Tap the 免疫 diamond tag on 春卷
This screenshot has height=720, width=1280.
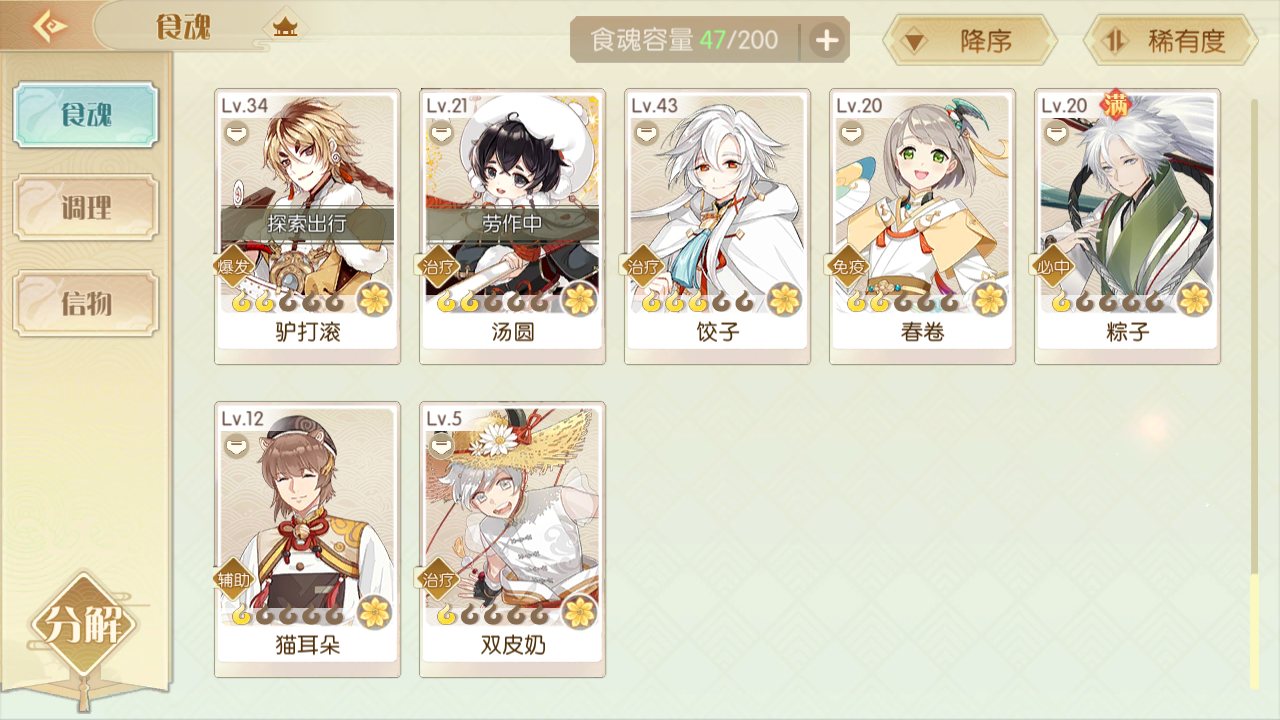click(847, 266)
